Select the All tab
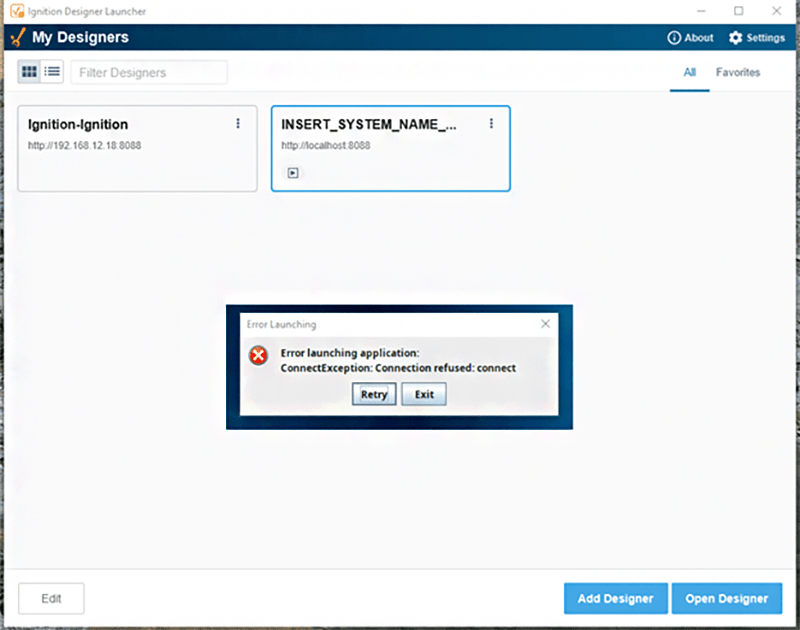The height and width of the screenshot is (630, 800). (x=689, y=72)
